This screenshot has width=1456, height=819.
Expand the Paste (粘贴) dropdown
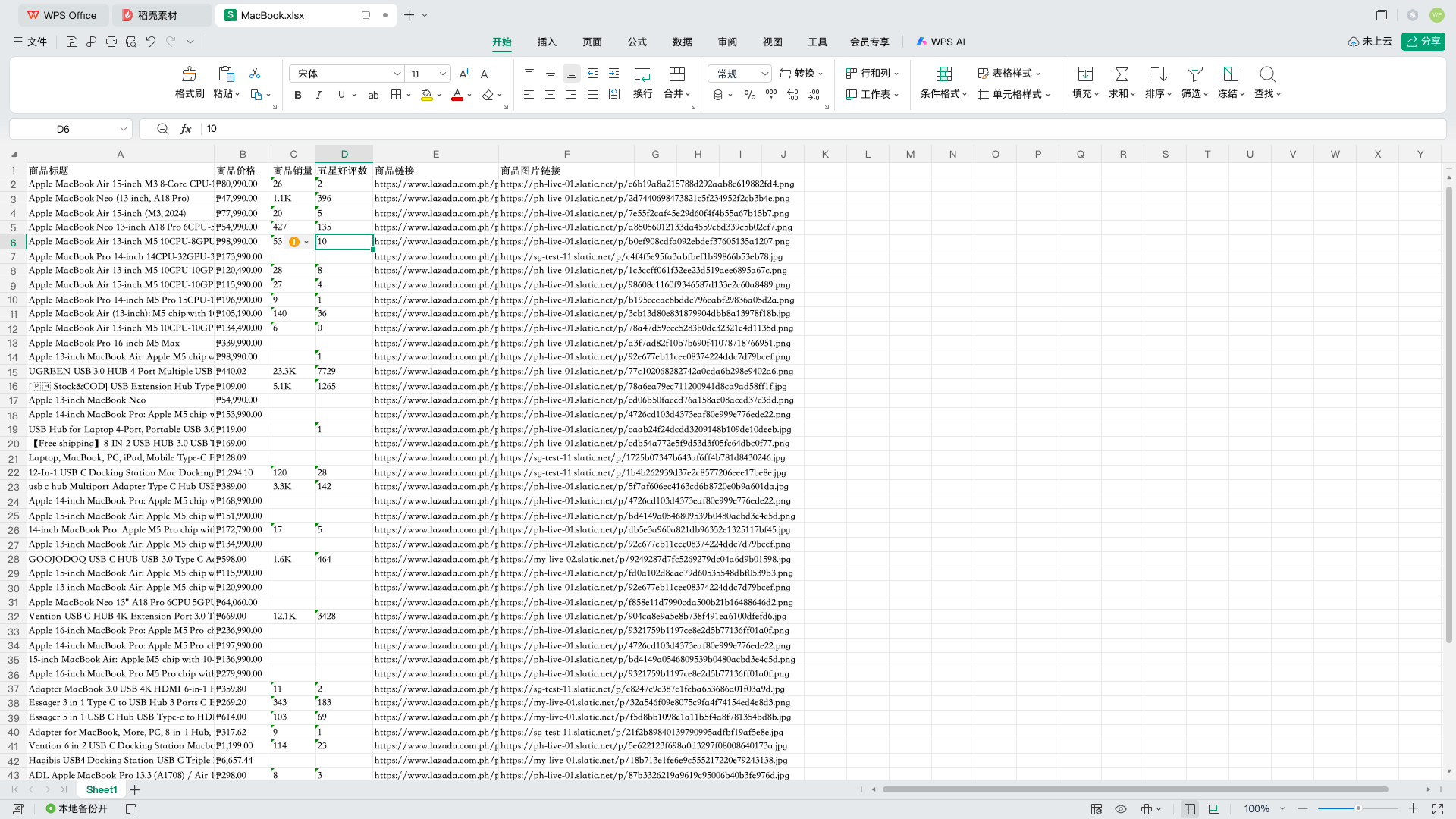coord(226,94)
